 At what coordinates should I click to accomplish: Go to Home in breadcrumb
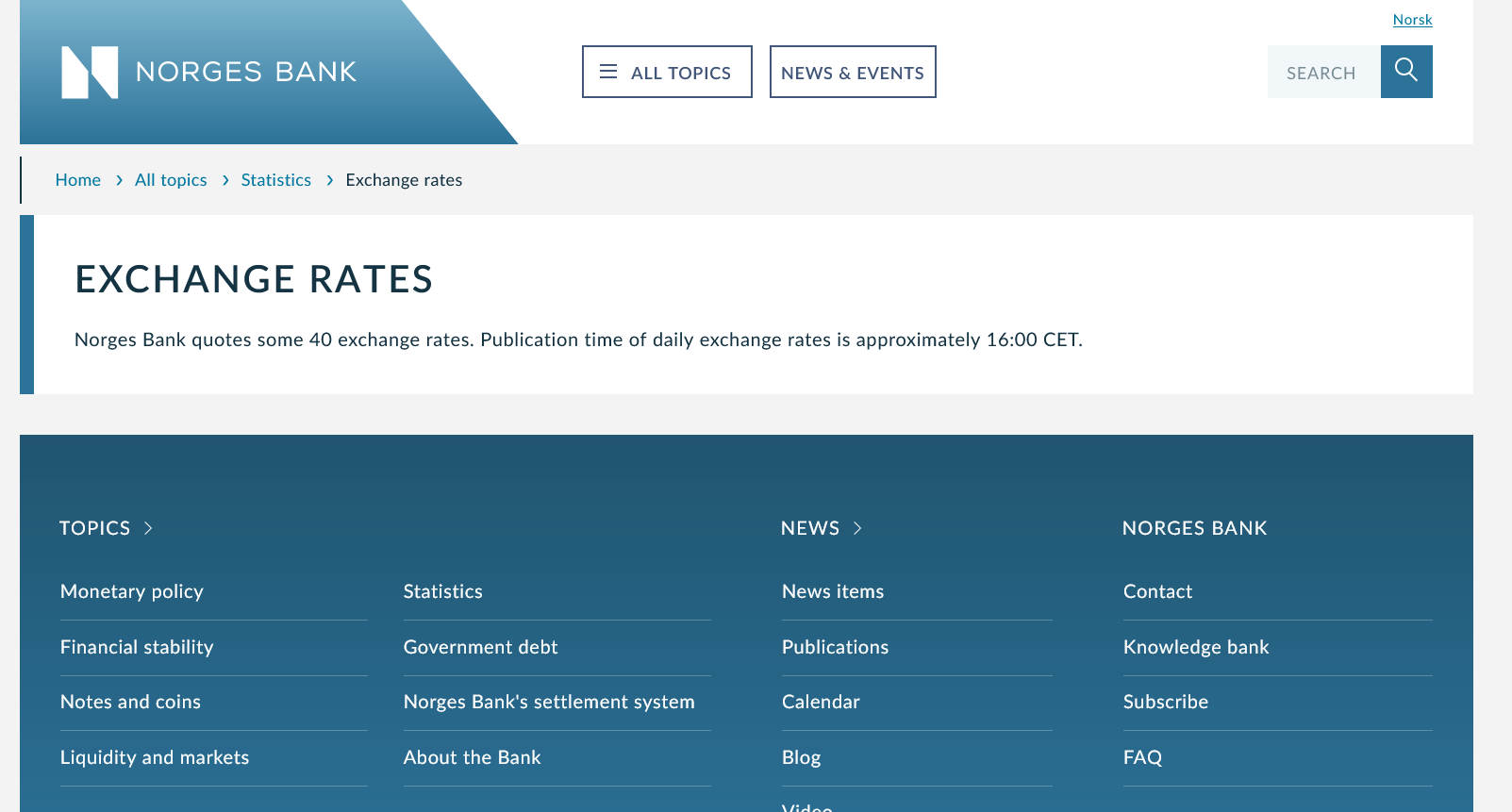tap(77, 180)
